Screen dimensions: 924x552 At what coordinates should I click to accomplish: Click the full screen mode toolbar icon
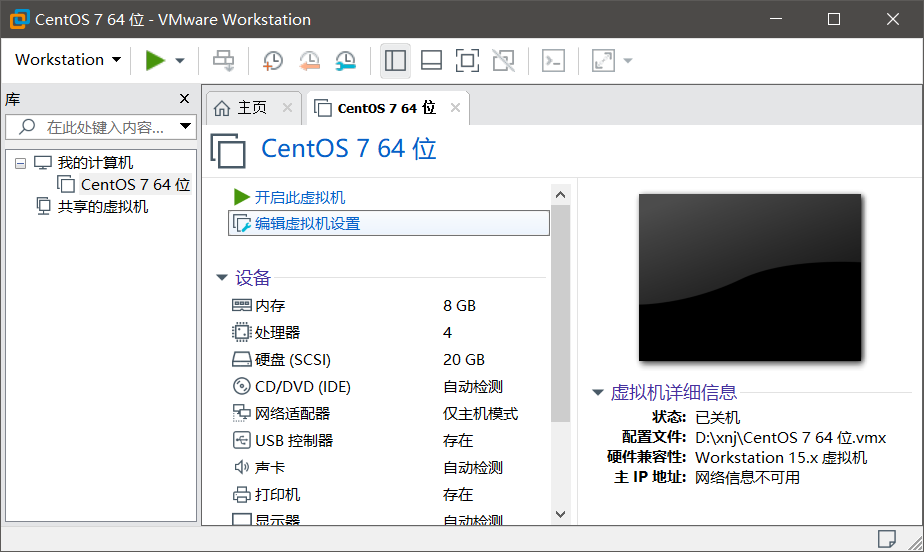point(467,60)
